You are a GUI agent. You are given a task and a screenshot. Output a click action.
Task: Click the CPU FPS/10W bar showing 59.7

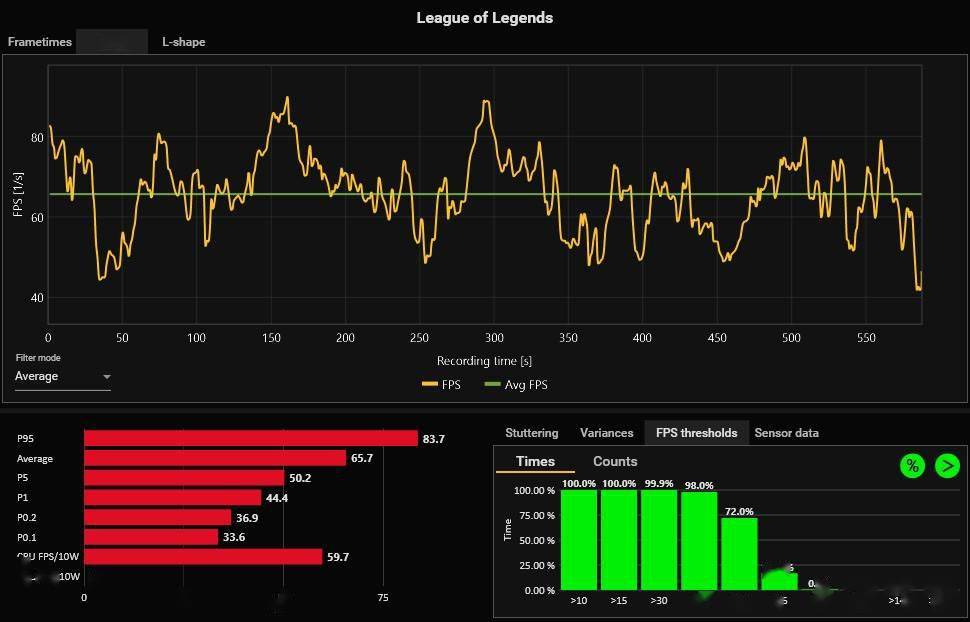tap(202, 557)
